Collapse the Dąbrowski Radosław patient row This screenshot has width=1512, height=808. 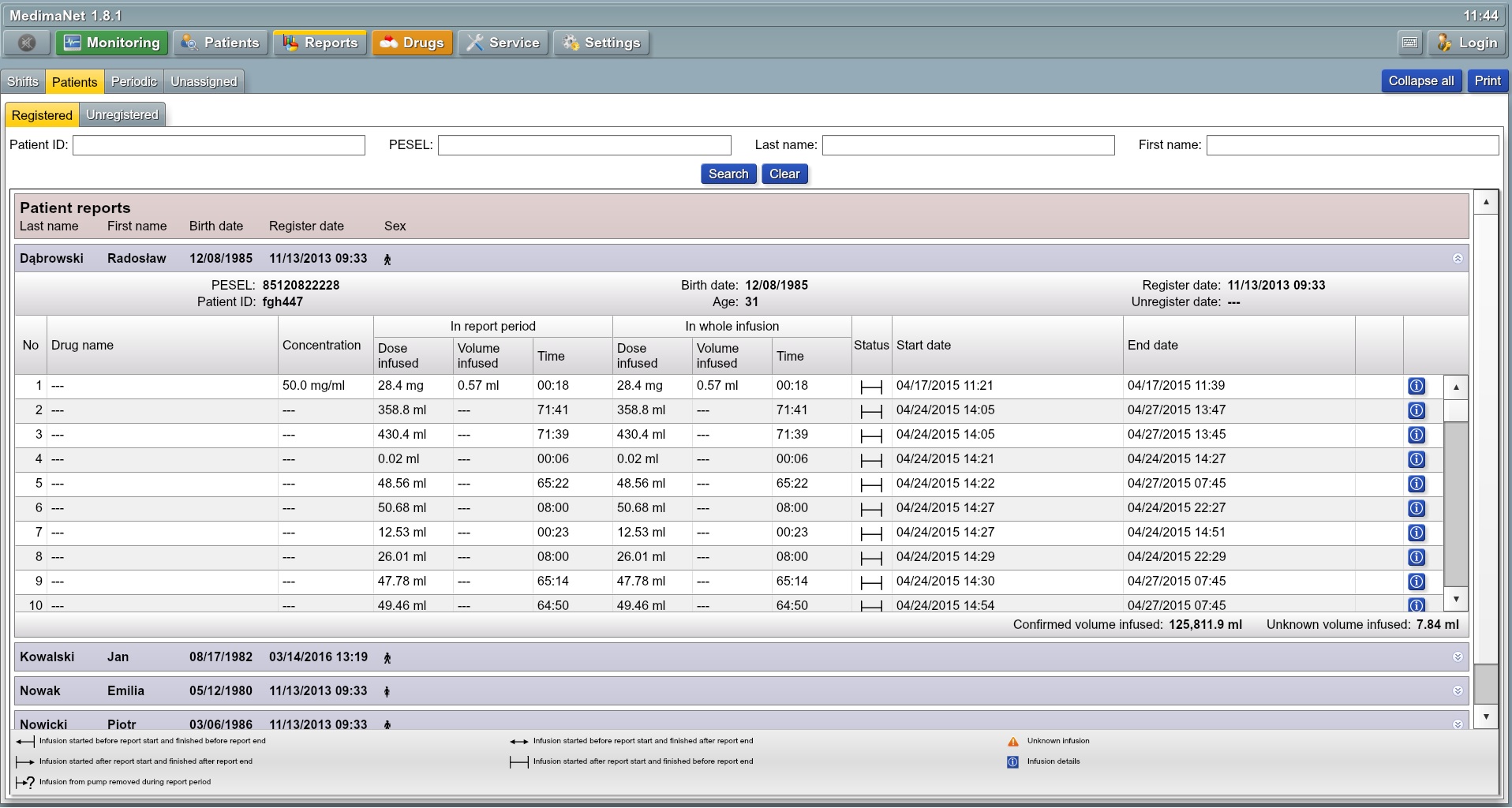1458,259
